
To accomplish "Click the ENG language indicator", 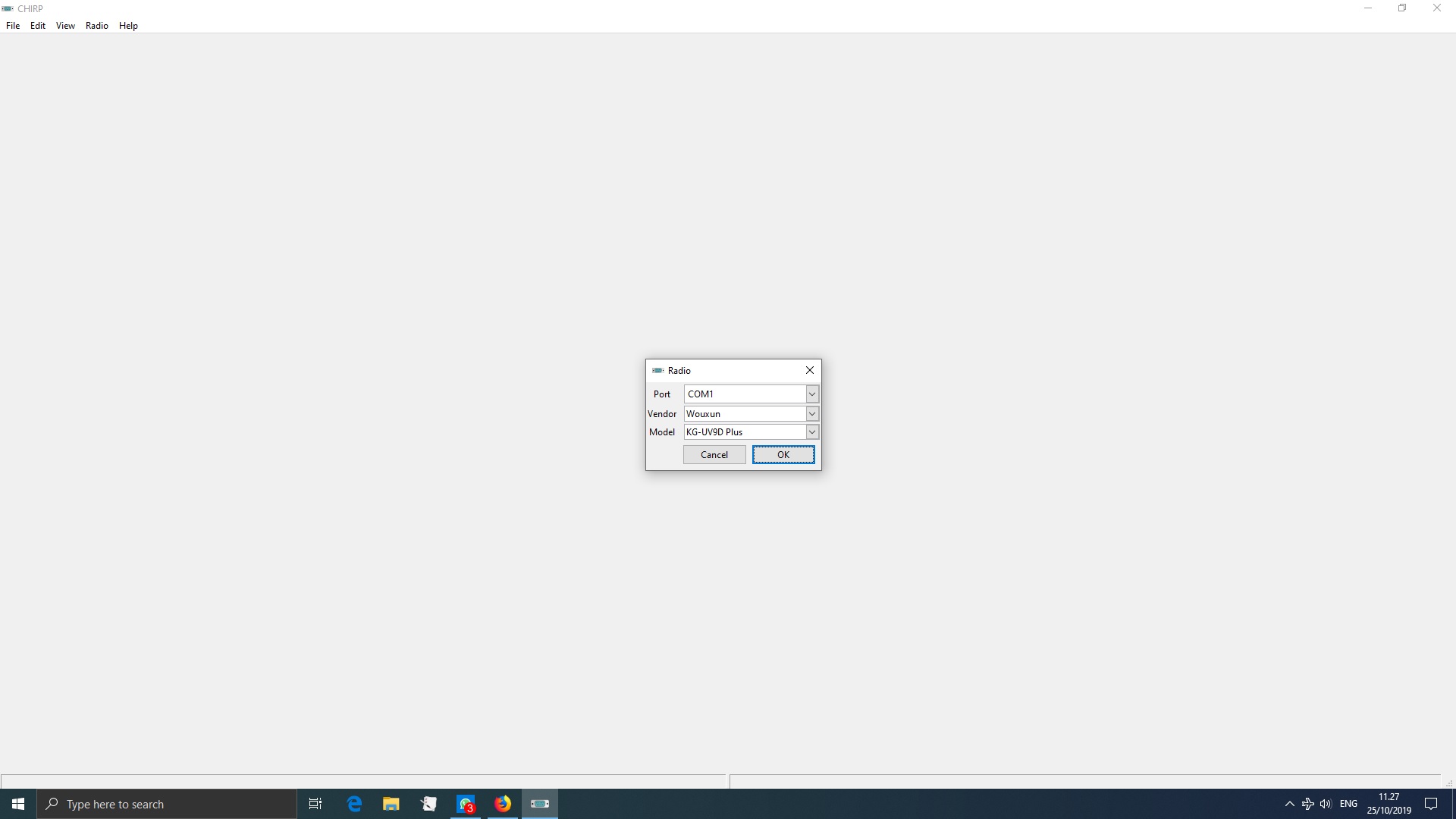I will click(x=1348, y=804).
